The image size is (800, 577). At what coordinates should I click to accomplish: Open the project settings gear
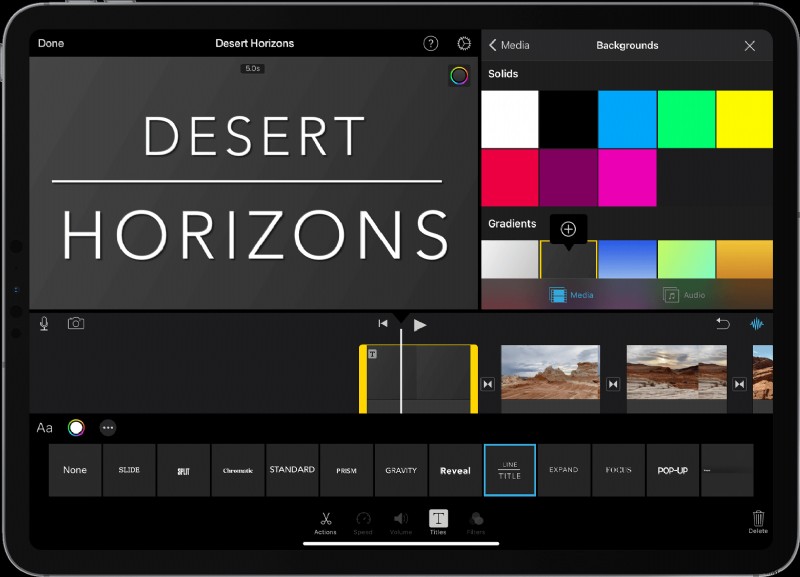point(463,43)
